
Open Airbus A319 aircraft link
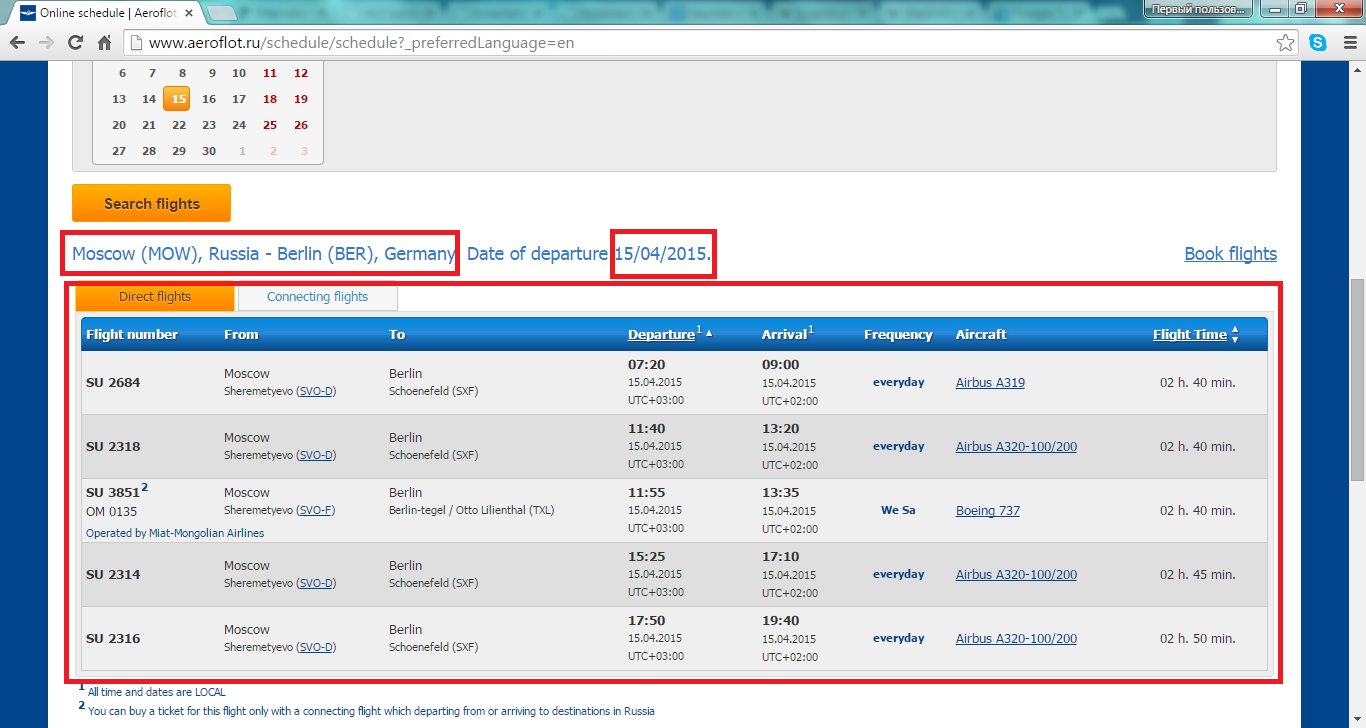point(990,382)
